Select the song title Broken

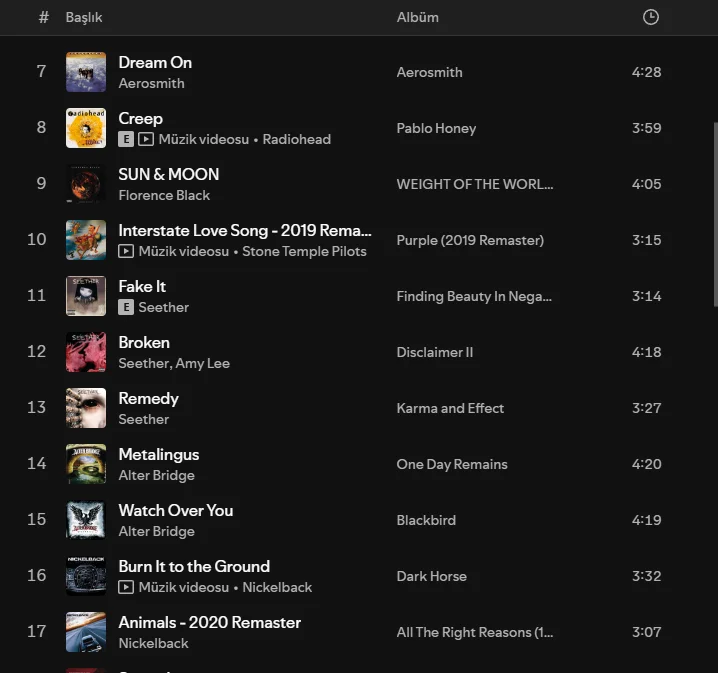point(144,342)
